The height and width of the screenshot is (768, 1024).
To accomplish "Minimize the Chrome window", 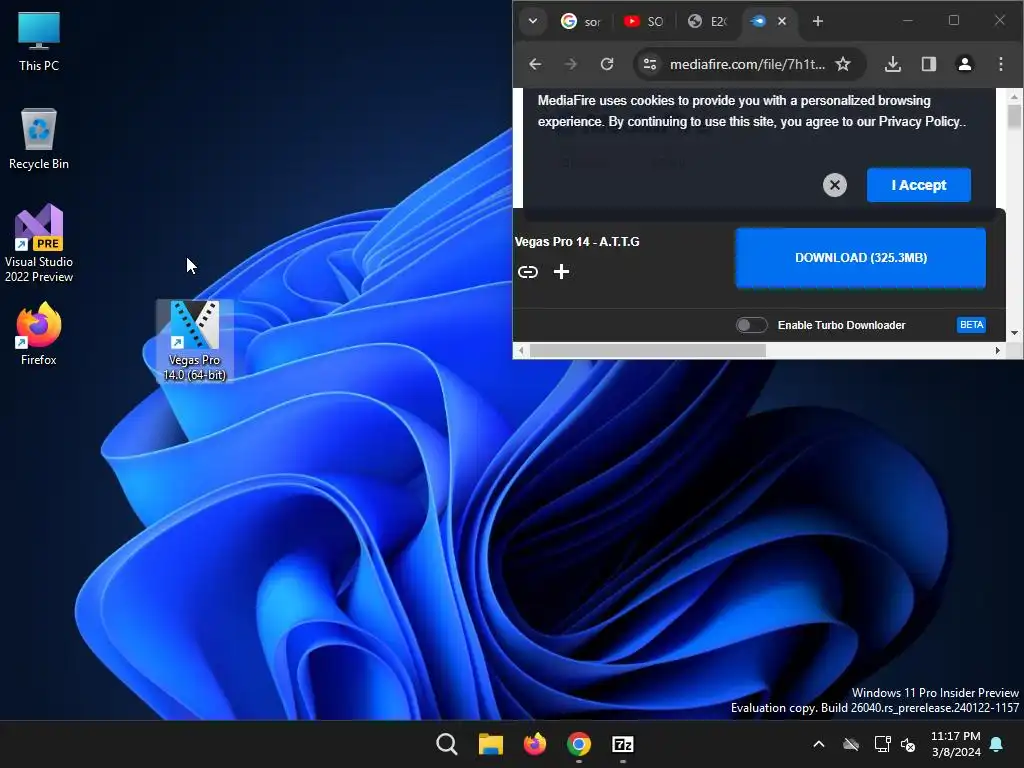I will click(908, 21).
